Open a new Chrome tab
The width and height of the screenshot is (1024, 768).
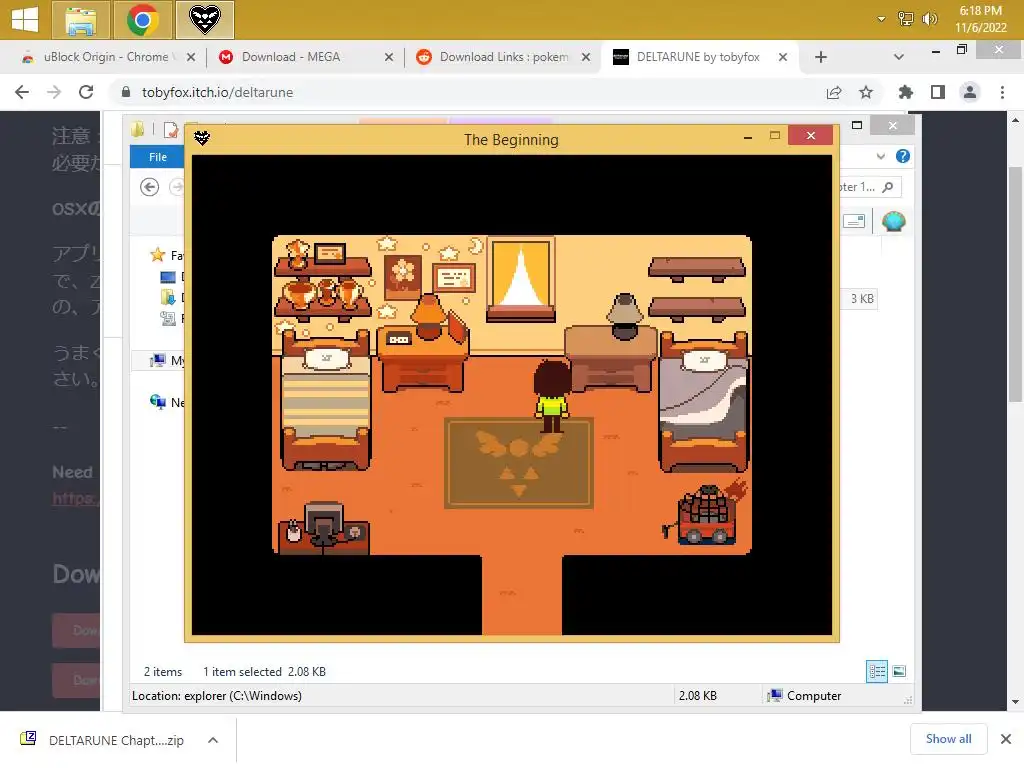[821, 57]
